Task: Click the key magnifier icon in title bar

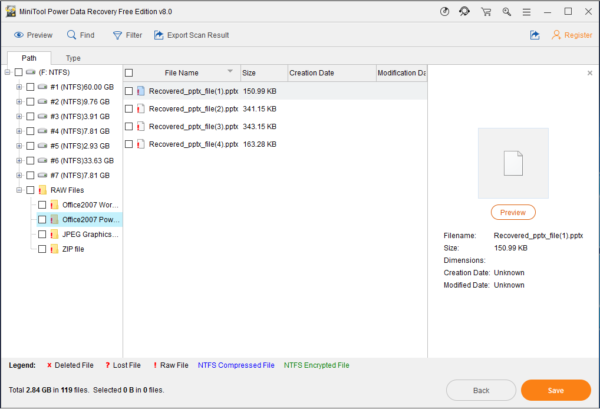Action: (507, 12)
